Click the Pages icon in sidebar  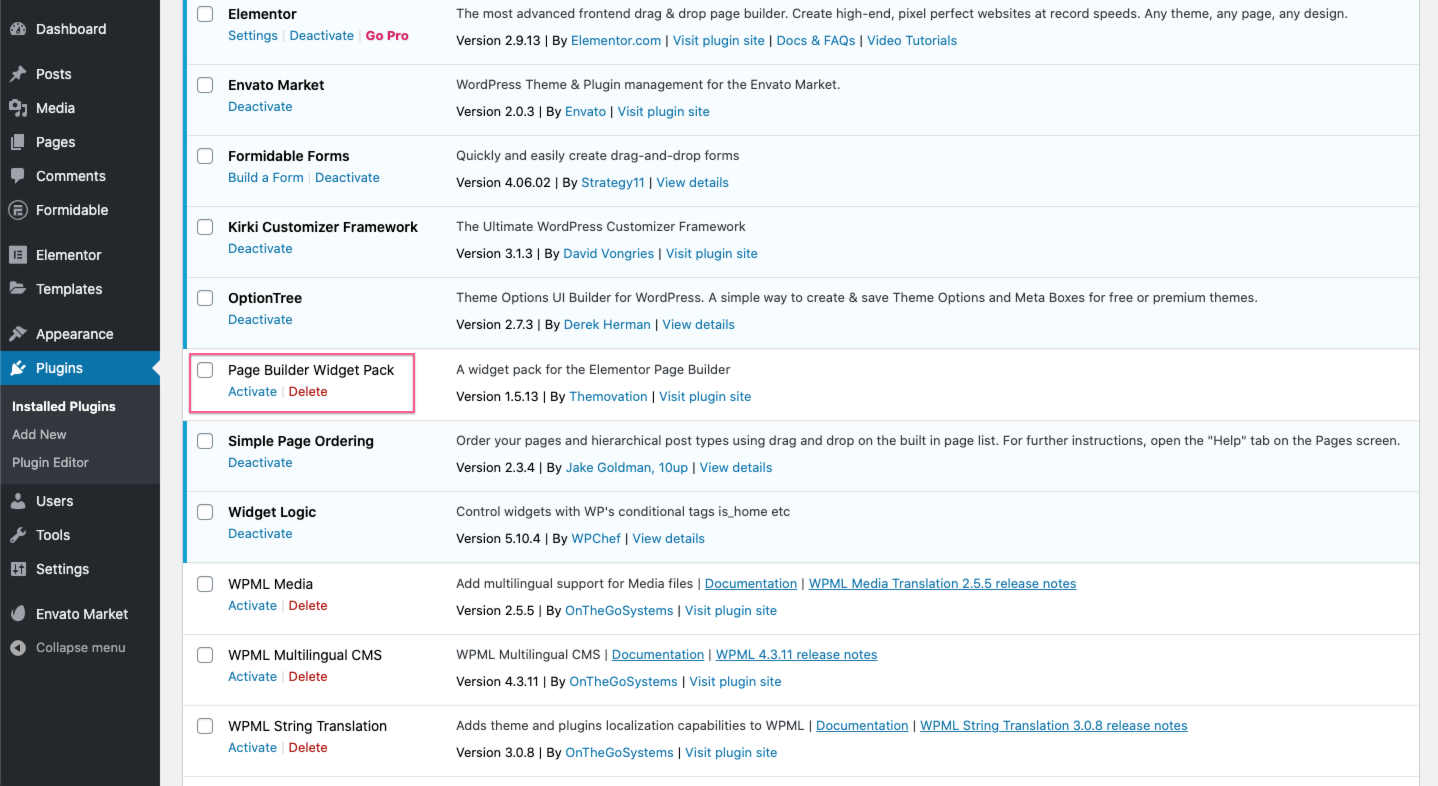pos(18,142)
